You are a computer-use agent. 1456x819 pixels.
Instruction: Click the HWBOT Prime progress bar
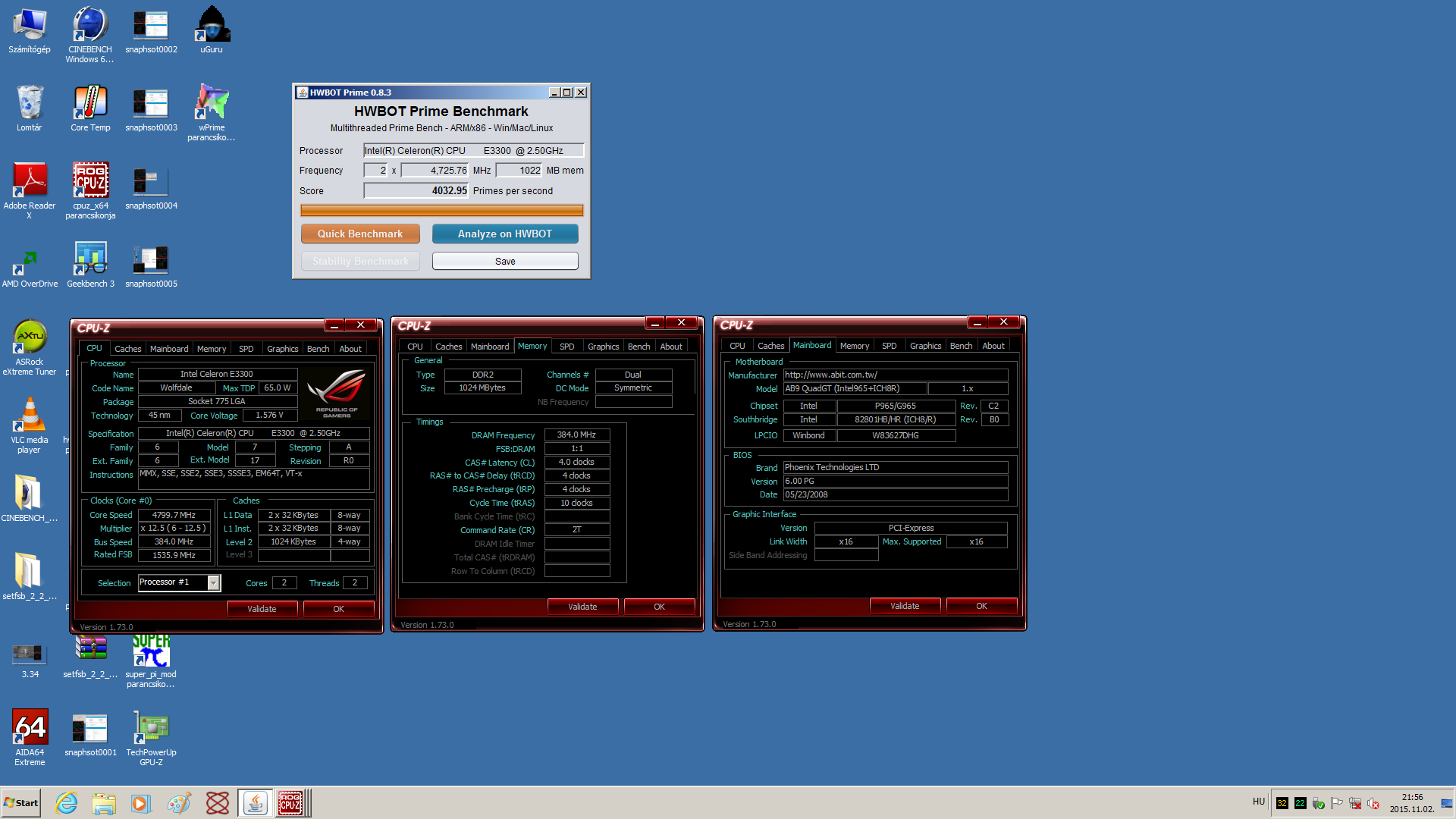pos(442,210)
